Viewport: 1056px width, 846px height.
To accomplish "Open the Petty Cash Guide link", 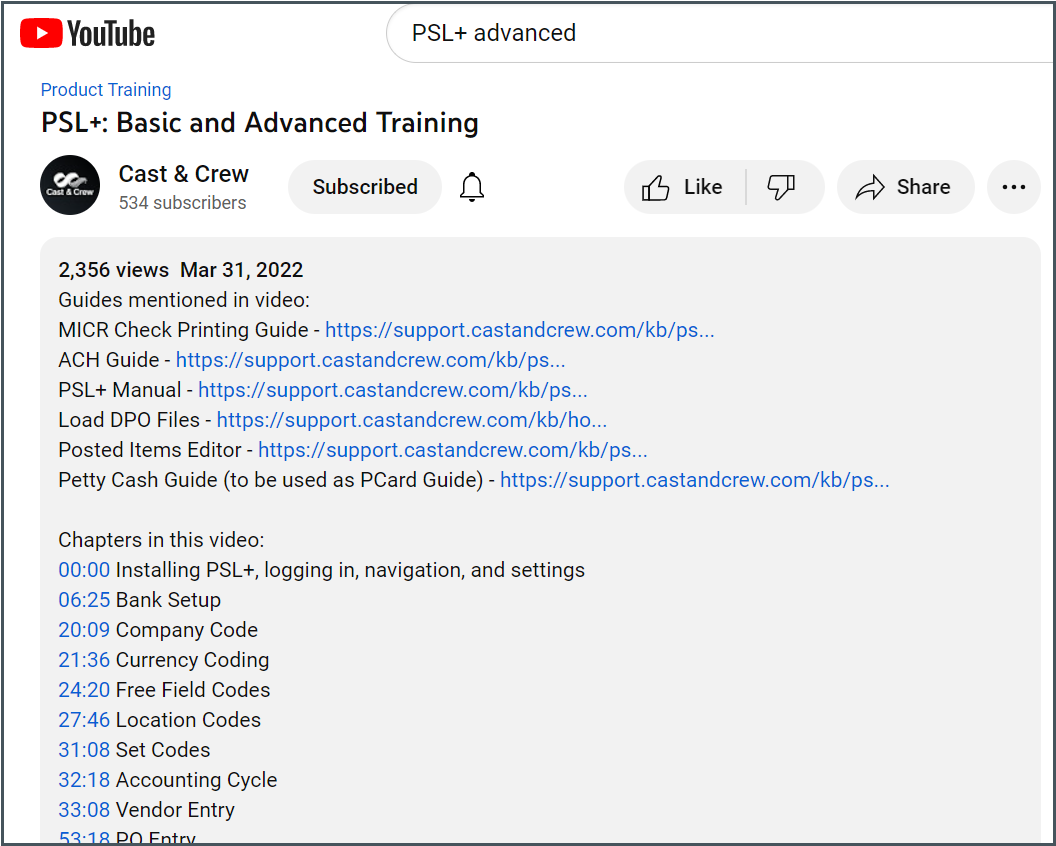I will 694,480.
